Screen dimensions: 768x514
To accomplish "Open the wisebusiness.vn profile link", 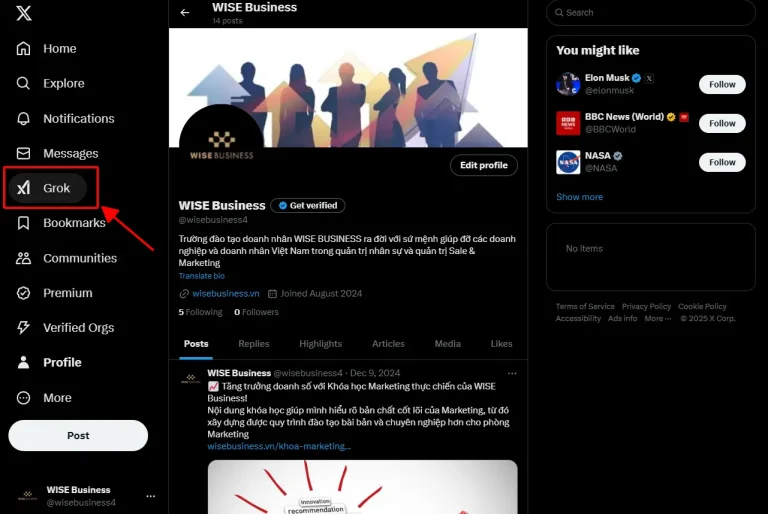I will pos(225,294).
